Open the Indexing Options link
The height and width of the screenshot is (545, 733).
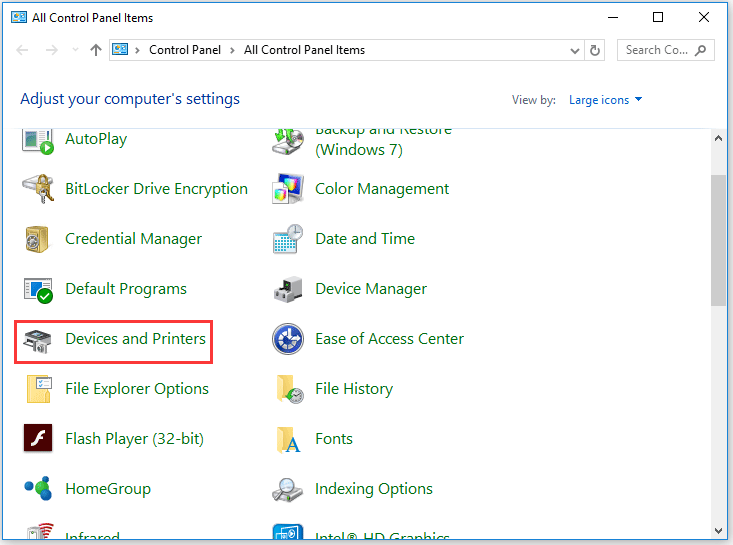point(374,489)
